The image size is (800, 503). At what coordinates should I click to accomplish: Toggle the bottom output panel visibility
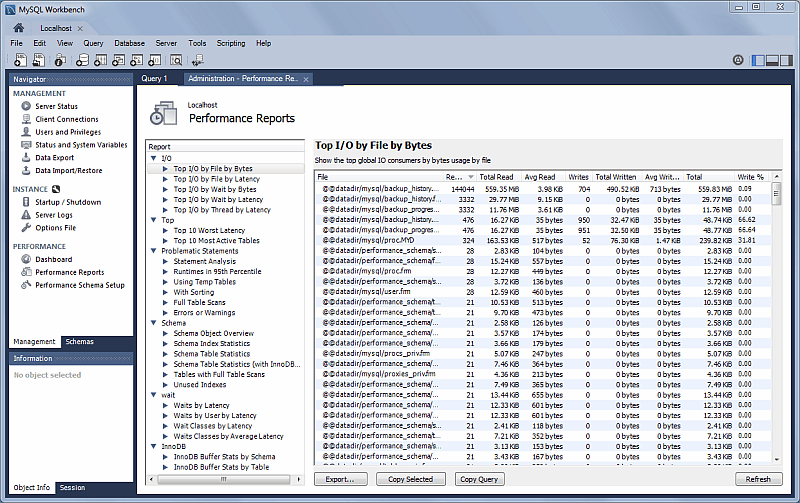tap(772, 60)
